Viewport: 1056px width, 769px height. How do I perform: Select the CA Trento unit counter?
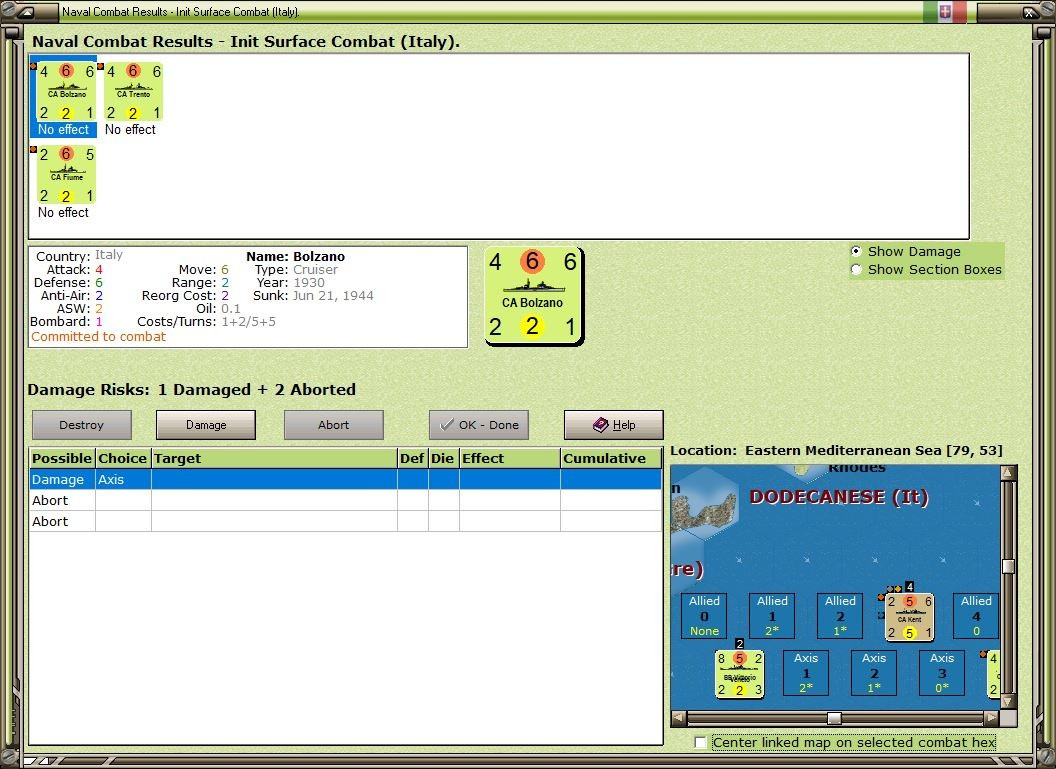(x=133, y=92)
